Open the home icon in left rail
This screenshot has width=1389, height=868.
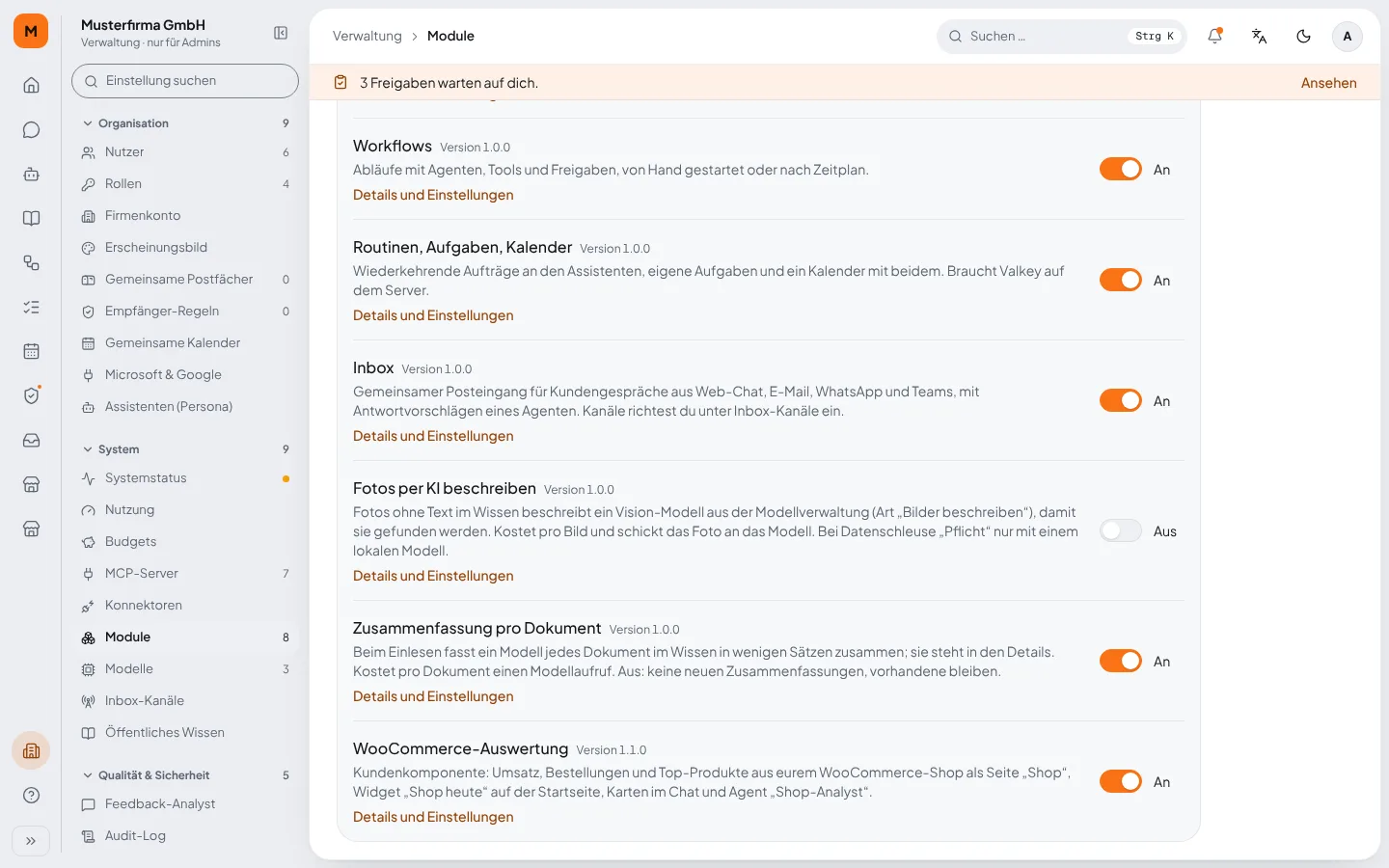[31, 85]
